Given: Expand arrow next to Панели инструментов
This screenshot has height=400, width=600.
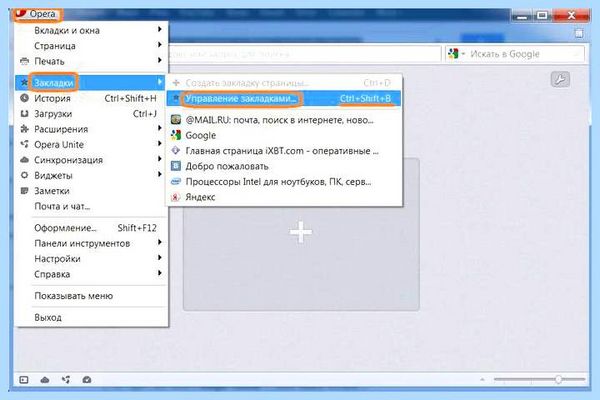Looking at the screenshot, I should (x=160, y=242).
